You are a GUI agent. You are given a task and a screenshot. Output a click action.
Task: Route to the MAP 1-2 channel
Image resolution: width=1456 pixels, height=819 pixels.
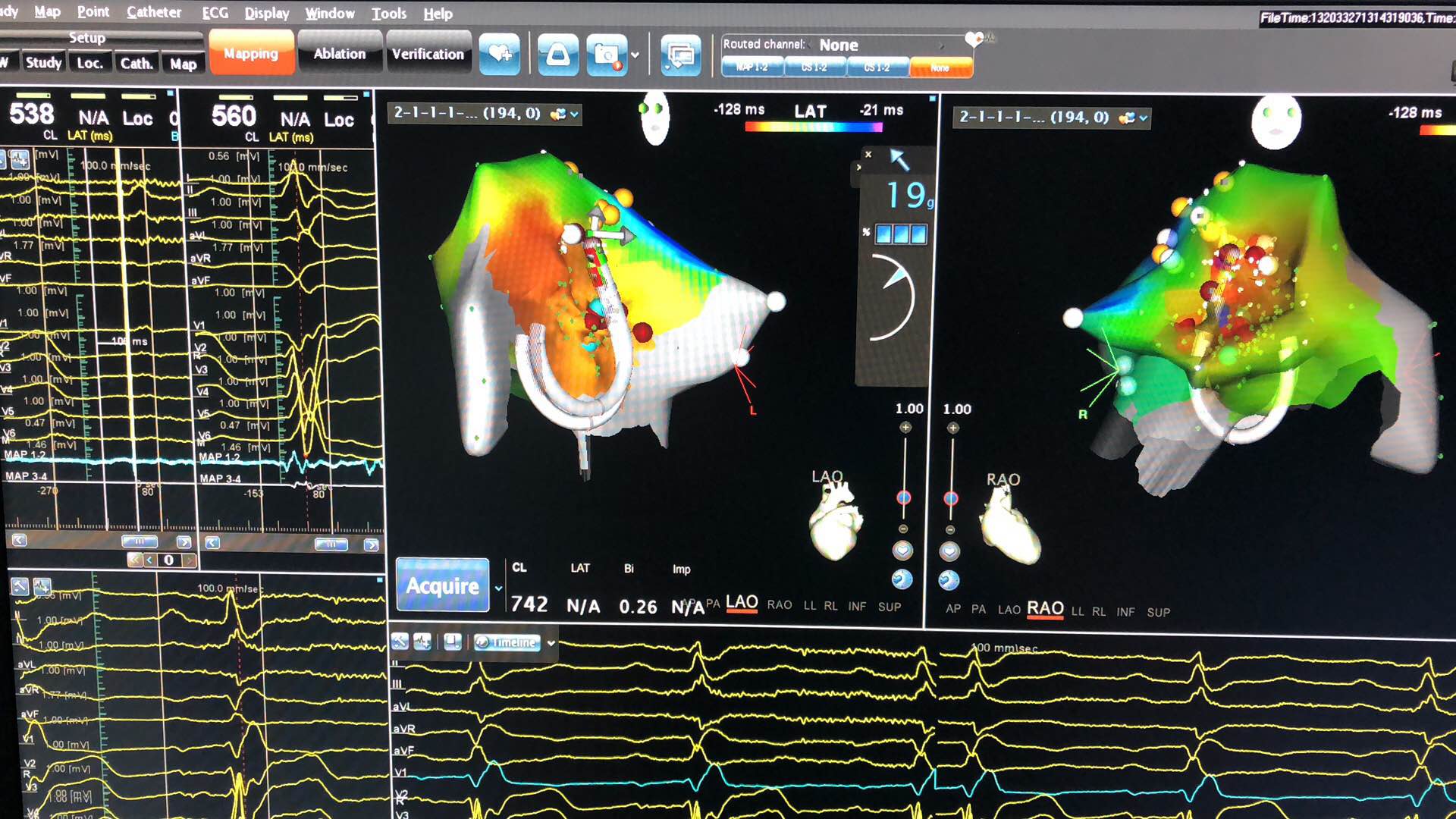[x=752, y=67]
